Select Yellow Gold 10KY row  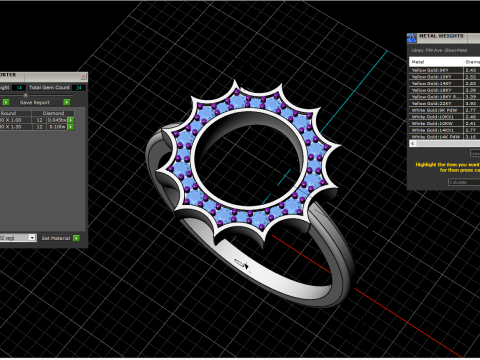click(444, 77)
